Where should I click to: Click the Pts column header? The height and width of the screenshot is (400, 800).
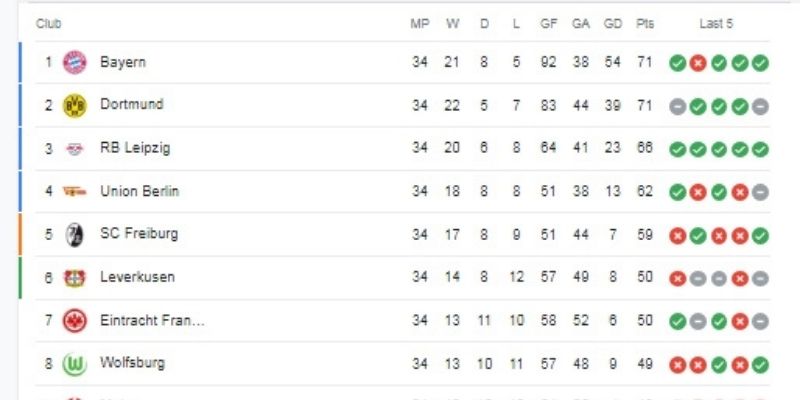(x=645, y=24)
